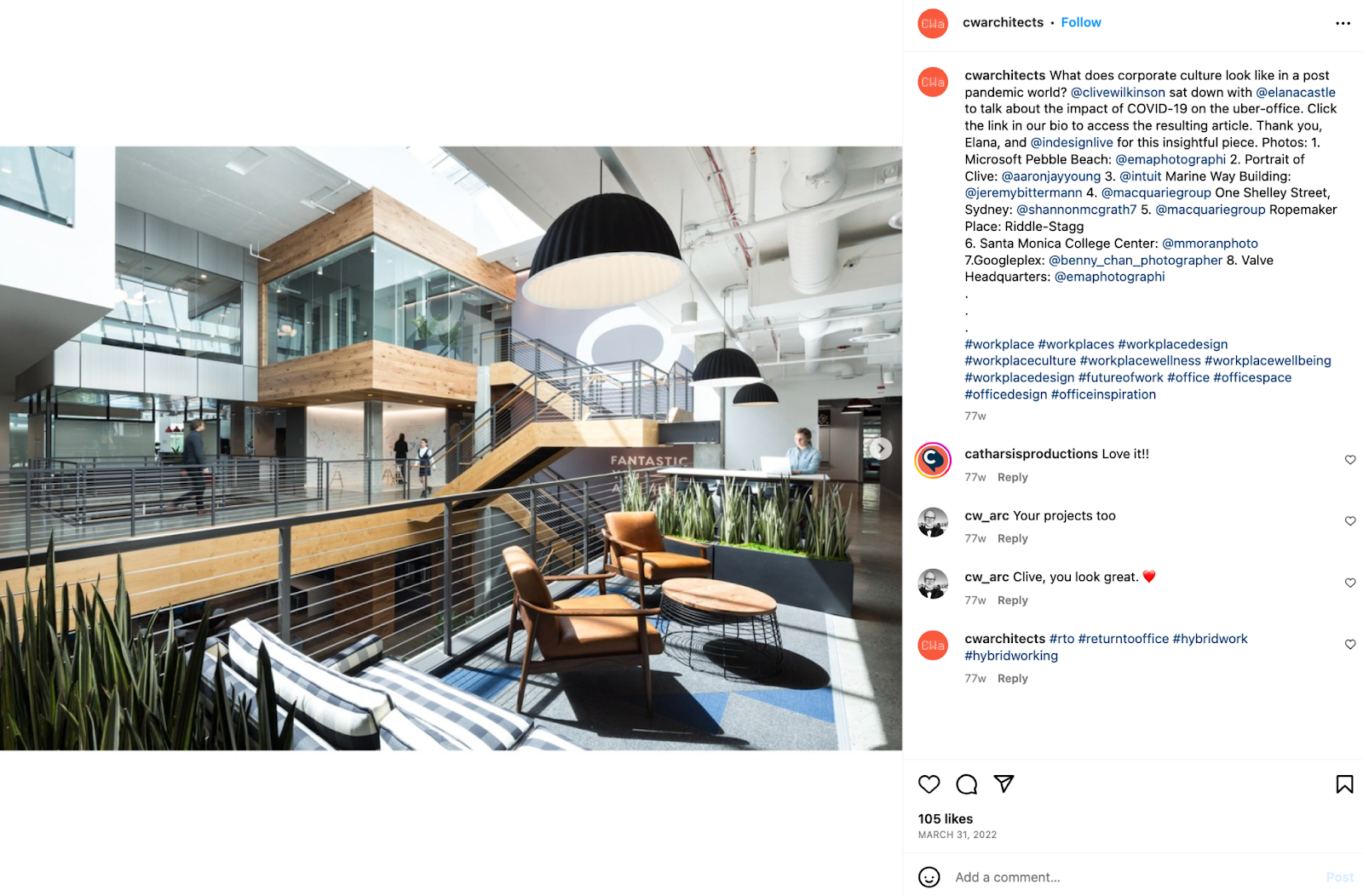Open the @clivewilkinson mention link
This screenshot has width=1363, height=896.
[x=1118, y=92]
